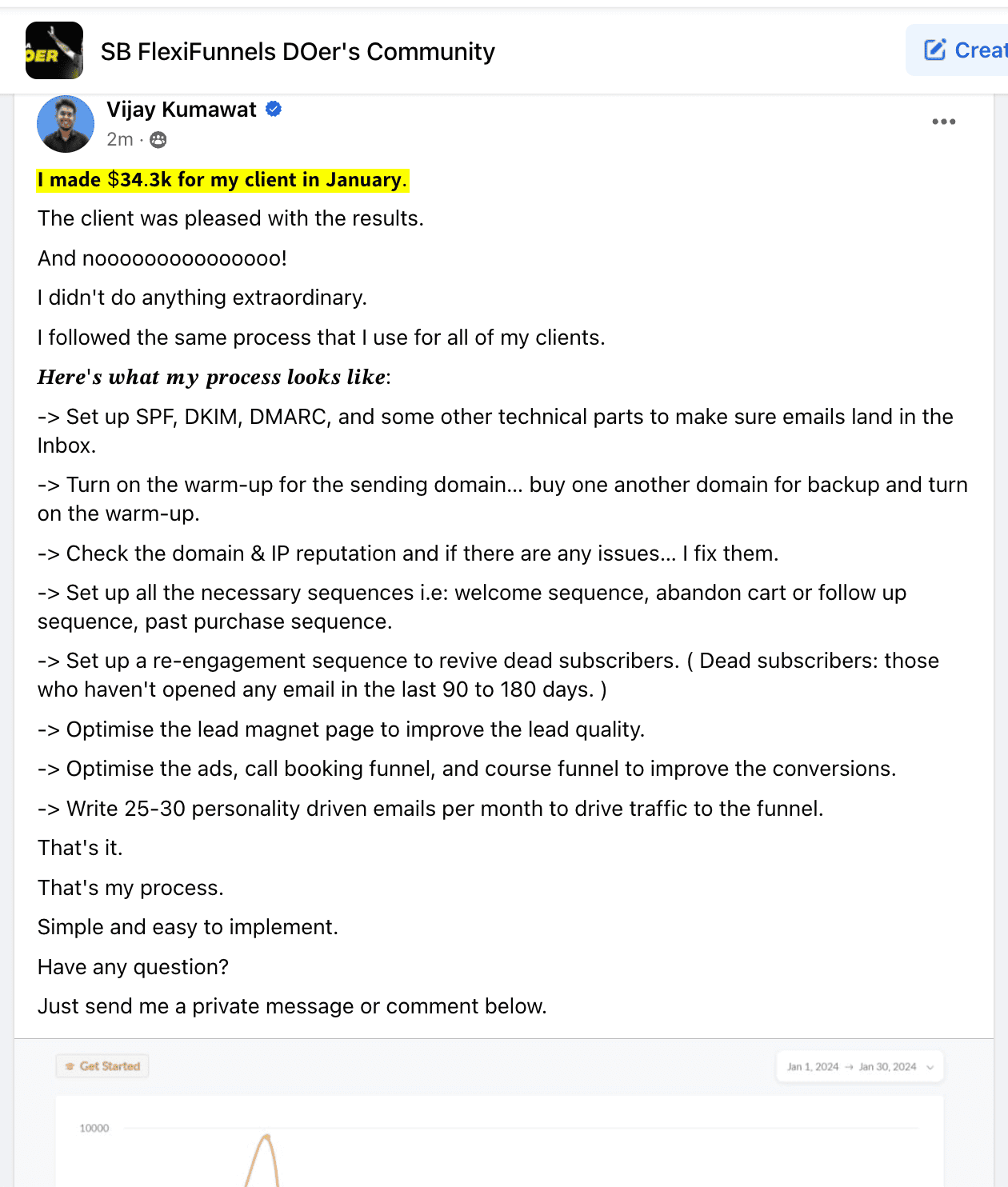Click the Vijay Kumawat author name
The image size is (1008, 1187).
pos(182,110)
